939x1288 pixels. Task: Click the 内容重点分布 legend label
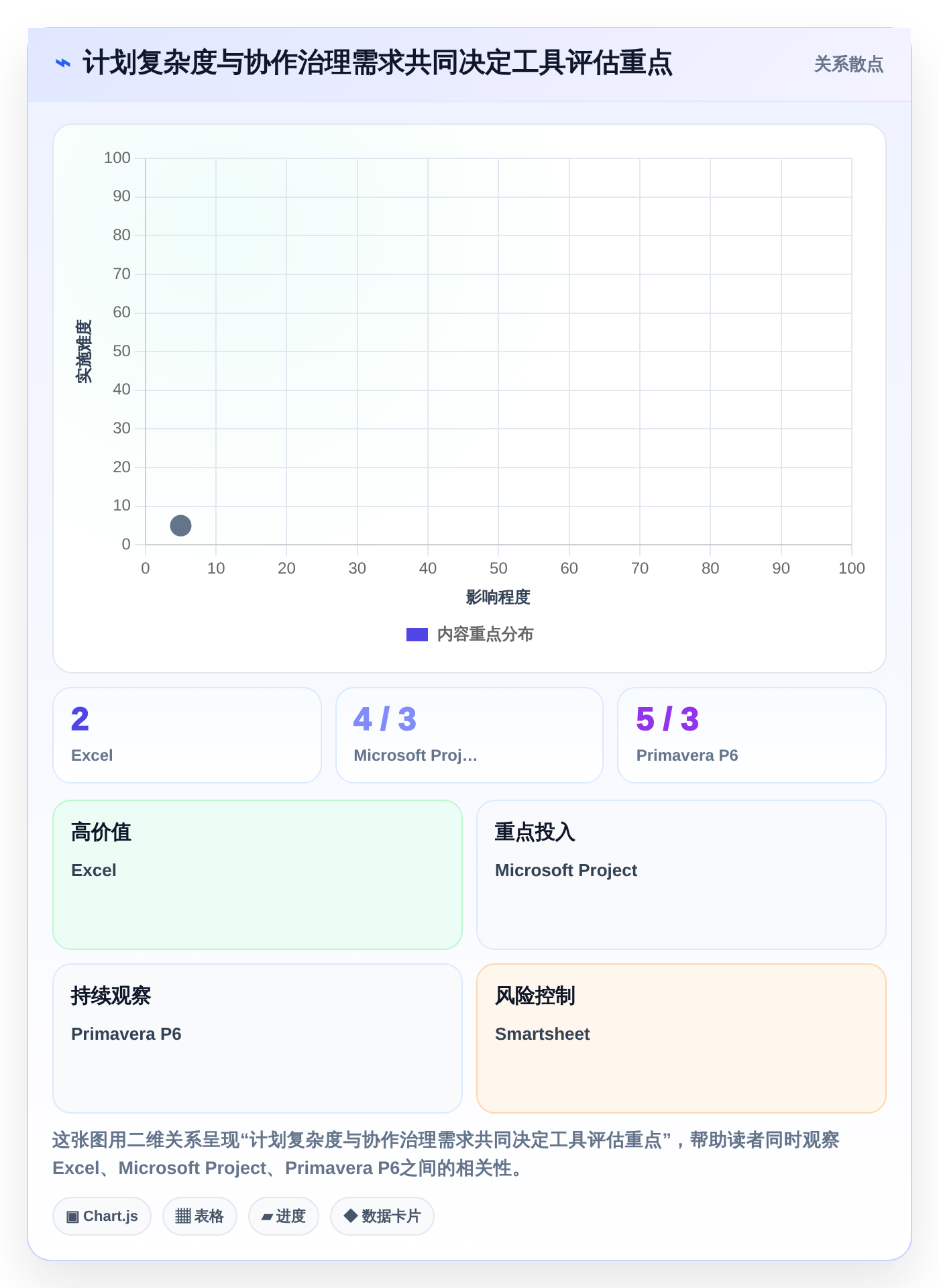coord(485,635)
